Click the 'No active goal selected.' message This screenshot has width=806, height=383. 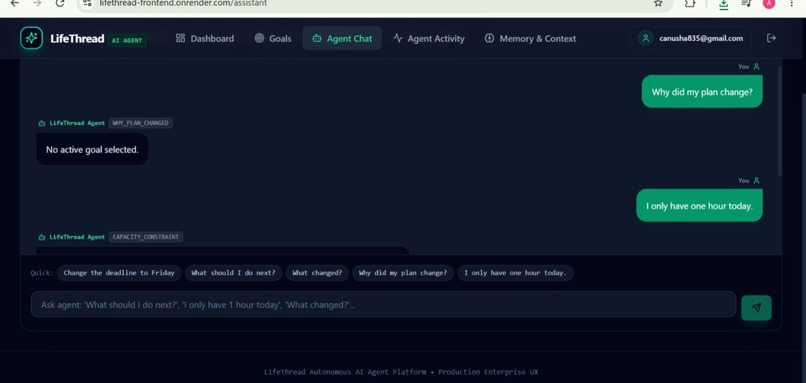pyautogui.click(x=93, y=150)
